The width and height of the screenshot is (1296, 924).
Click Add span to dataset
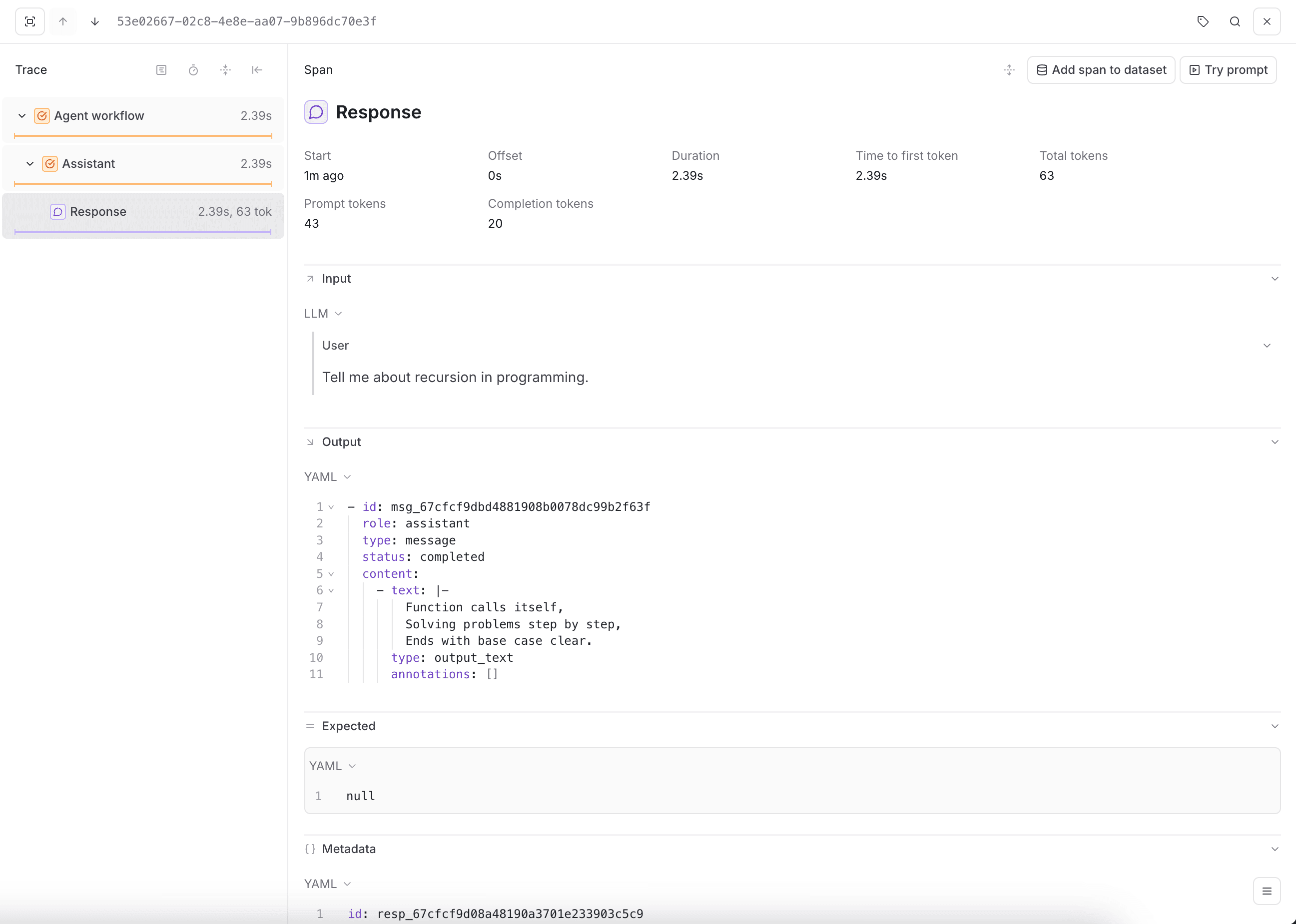(1101, 69)
